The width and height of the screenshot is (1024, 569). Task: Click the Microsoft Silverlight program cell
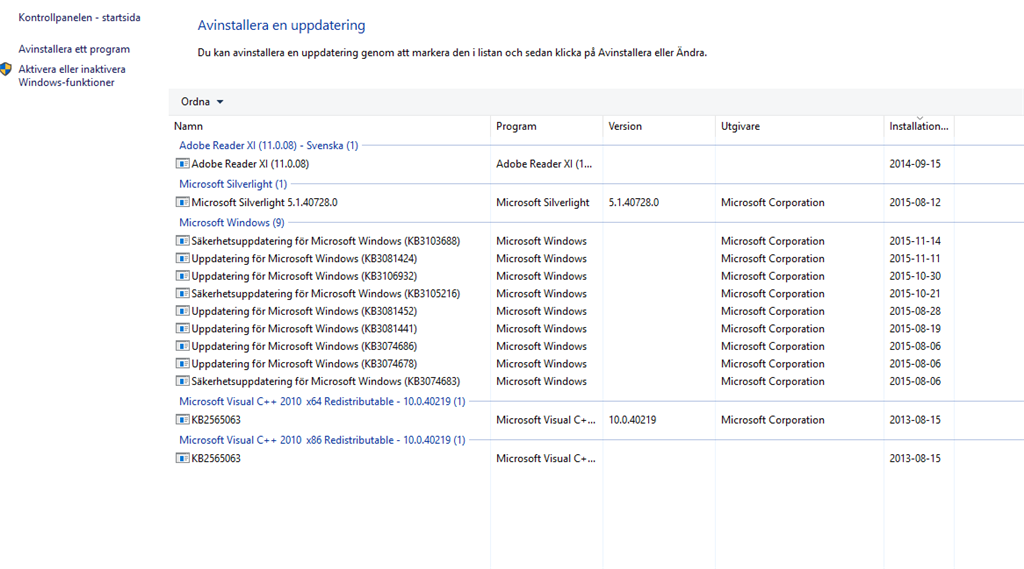pos(543,203)
